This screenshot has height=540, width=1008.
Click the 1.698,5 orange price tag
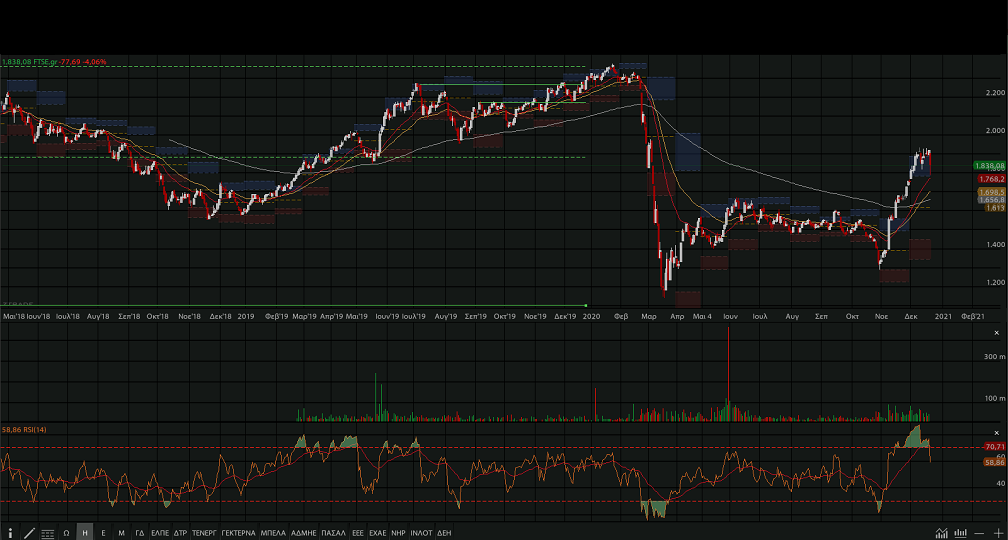point(992,192)
